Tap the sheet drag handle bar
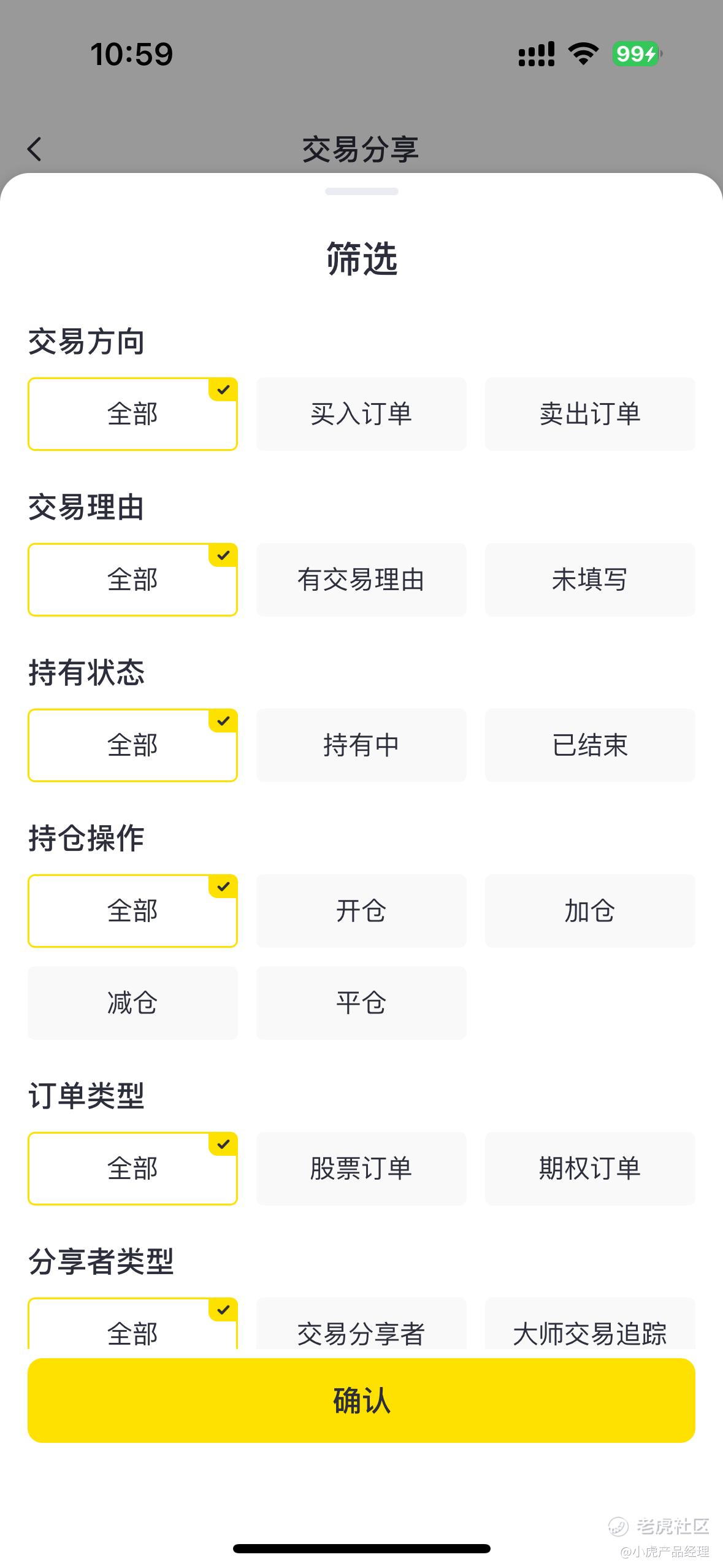723x1568 pixels. (x=362, y=191)
